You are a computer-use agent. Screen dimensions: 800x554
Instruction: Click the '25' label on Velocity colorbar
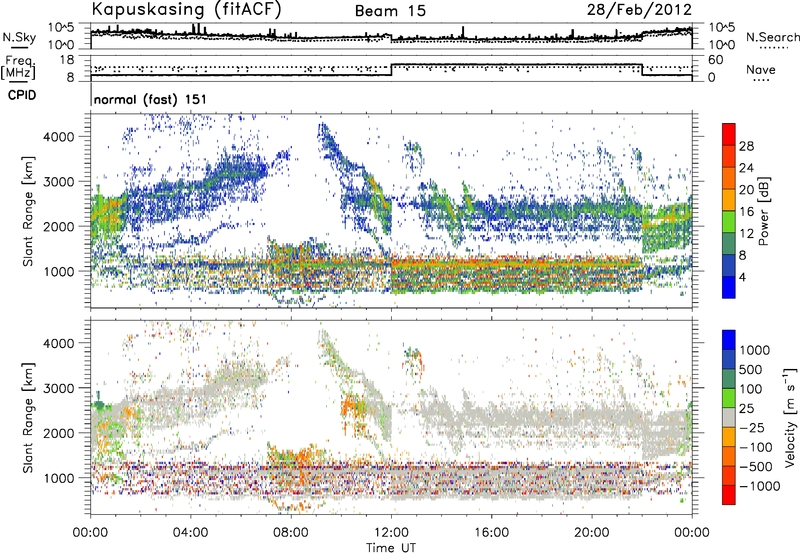coord(746,409)
